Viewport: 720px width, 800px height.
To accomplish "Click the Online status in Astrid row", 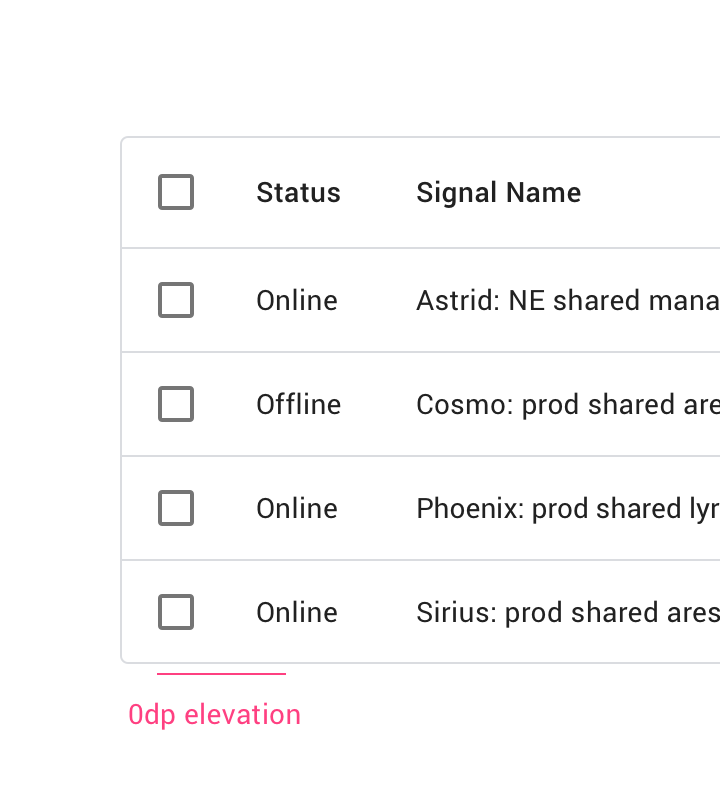I will tap(297, 301).
